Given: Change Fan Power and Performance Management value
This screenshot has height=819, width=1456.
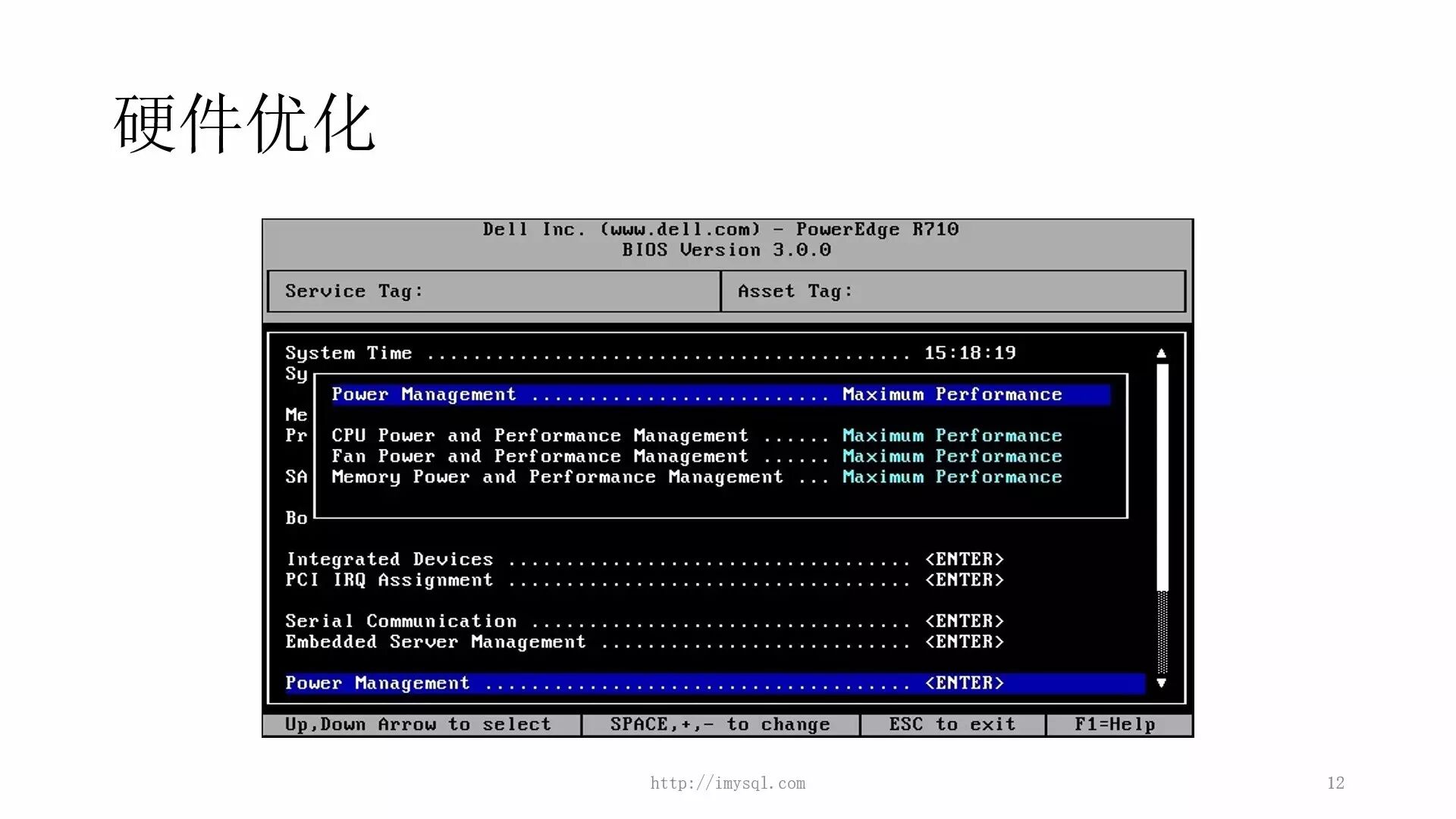Looking at the screenshot, I should pos(952,457).
